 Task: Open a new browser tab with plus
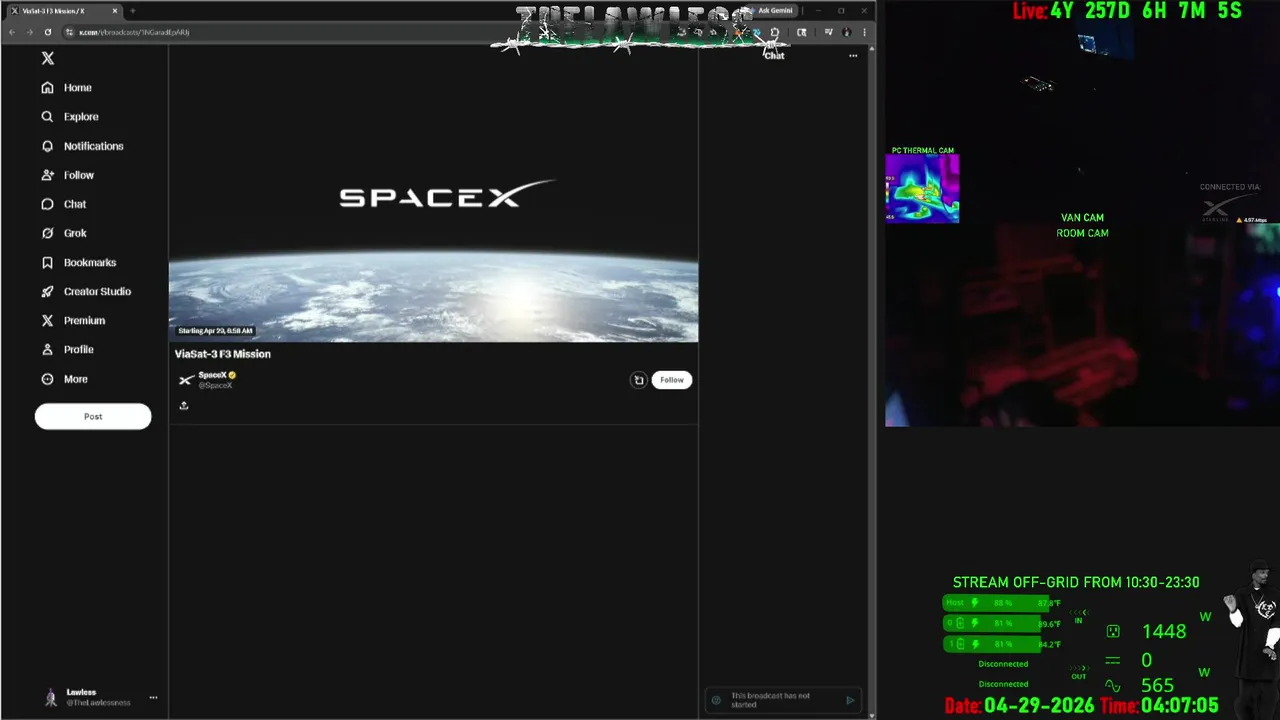(132, 11)
